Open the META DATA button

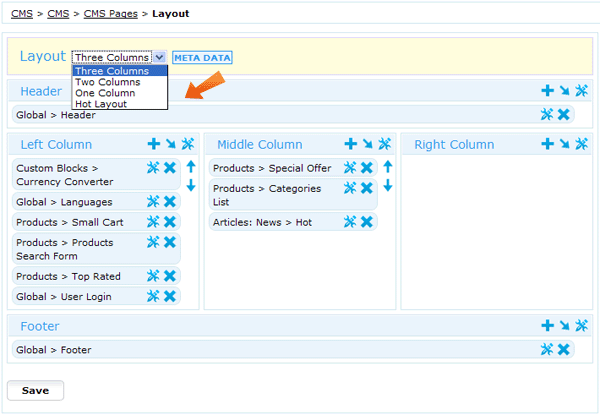click(202, 58)
